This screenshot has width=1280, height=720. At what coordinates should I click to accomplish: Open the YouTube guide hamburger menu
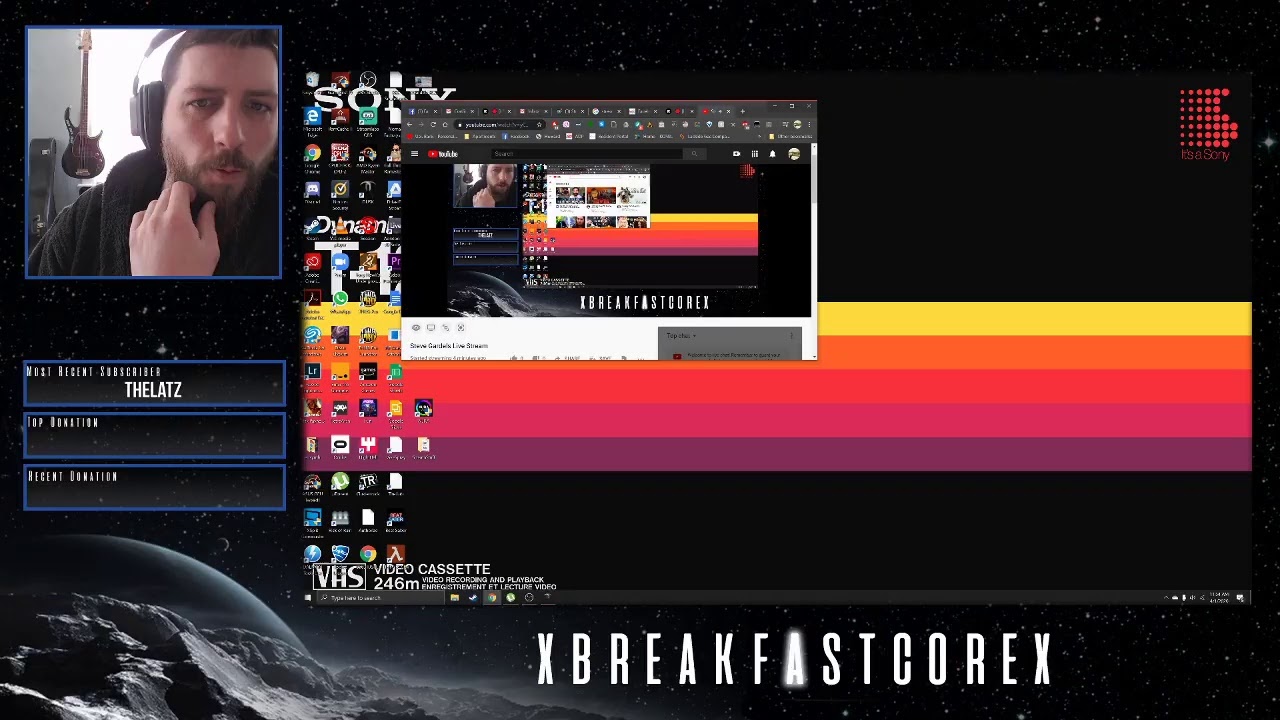tap(414, 154)
